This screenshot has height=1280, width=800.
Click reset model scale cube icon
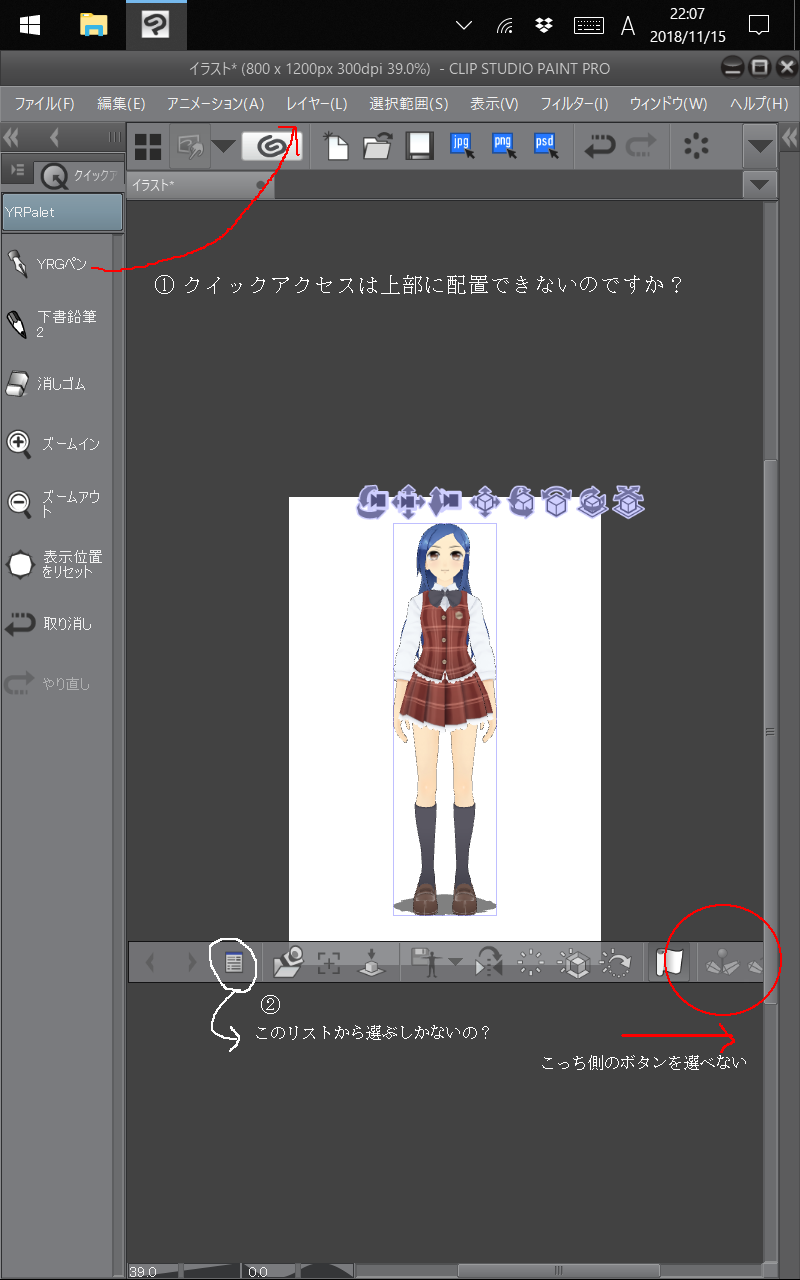576,963
